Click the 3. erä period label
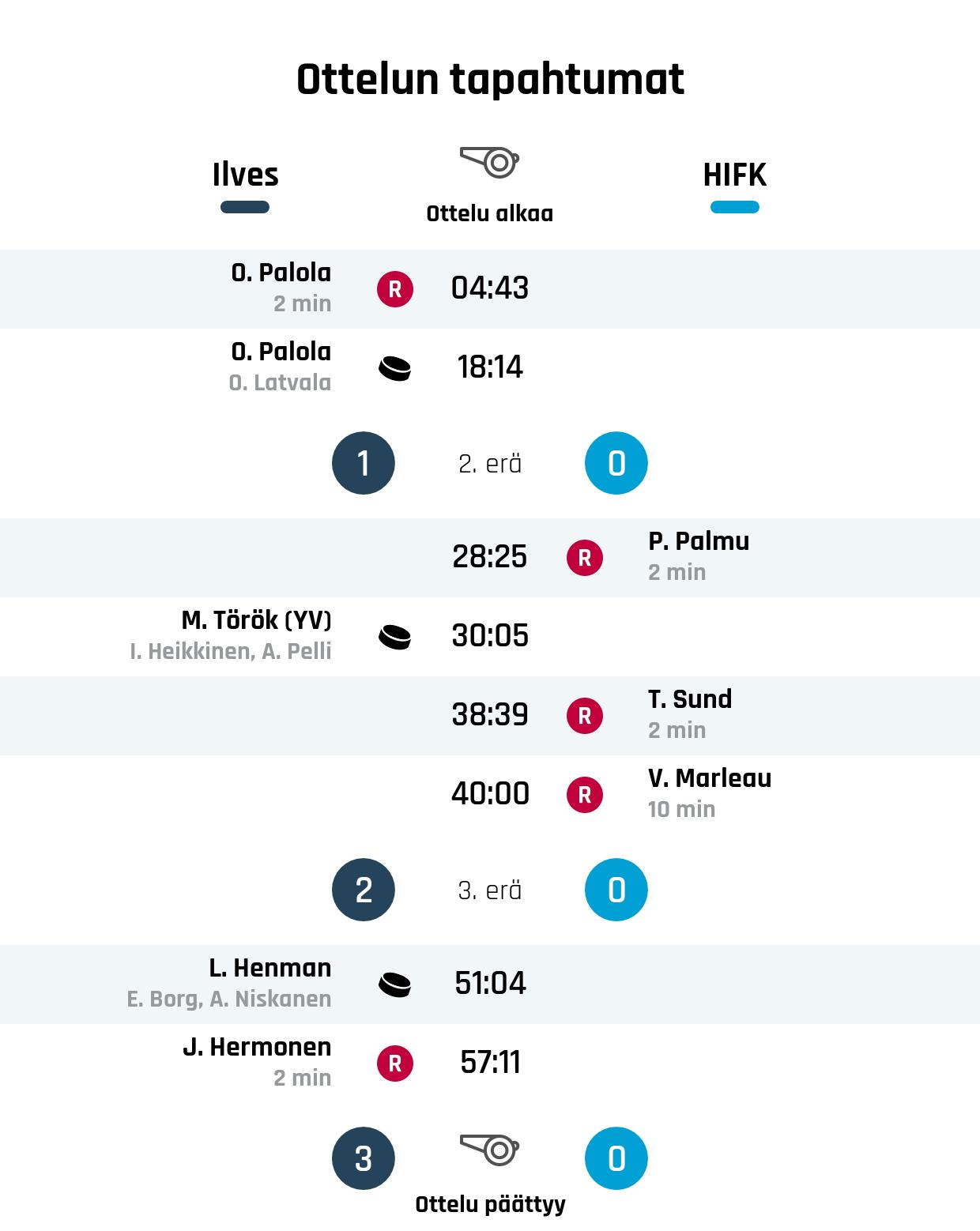The height and width of the screenshot is (1231, 980). [x=490, y=890]
